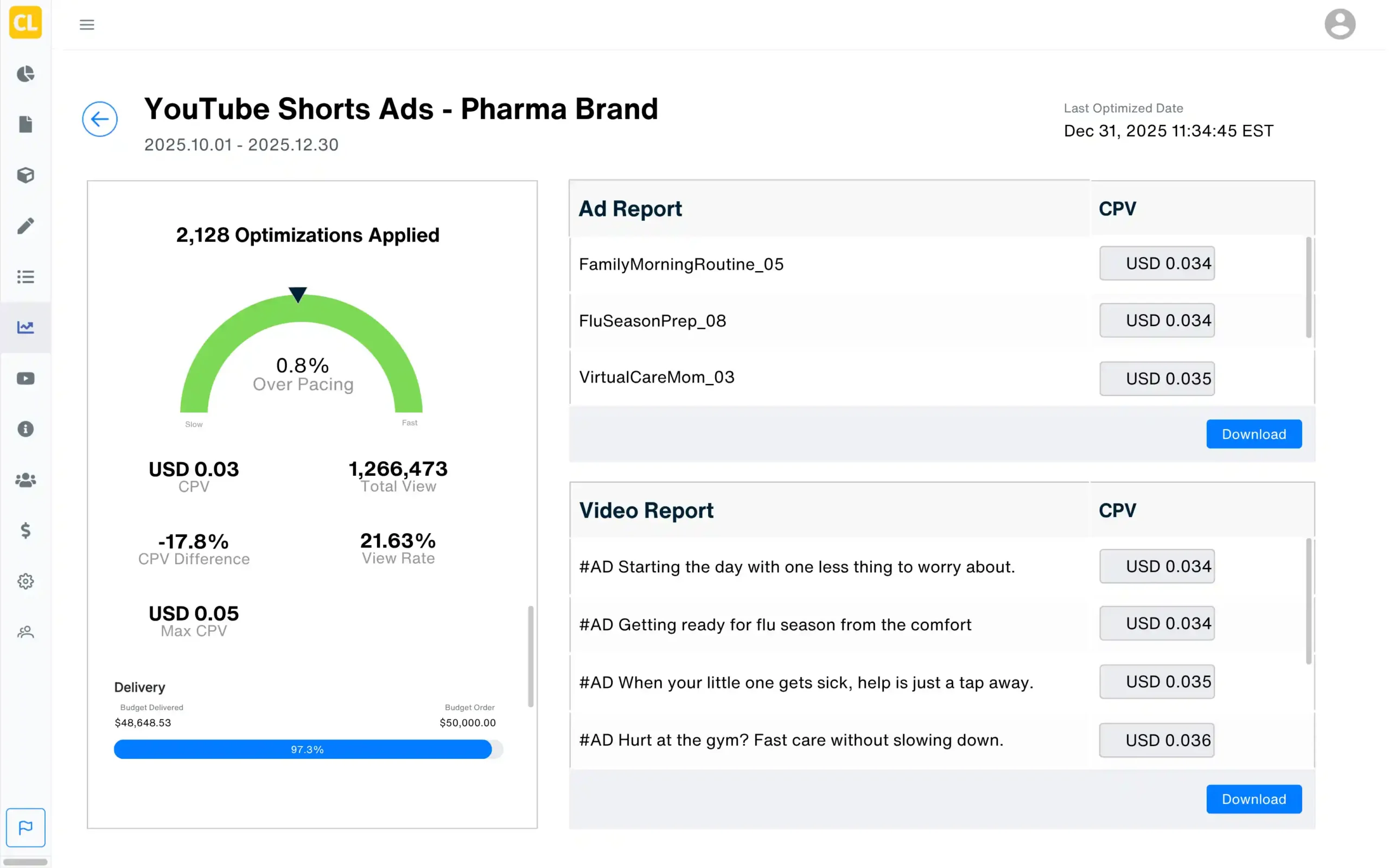Download the Video Report
Viewport: 1389px width, 868px height.
[x=1253, y=799]
